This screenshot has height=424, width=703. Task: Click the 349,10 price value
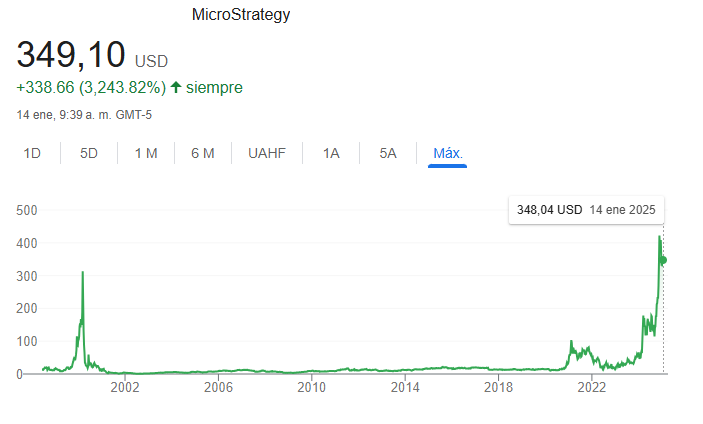71,55
